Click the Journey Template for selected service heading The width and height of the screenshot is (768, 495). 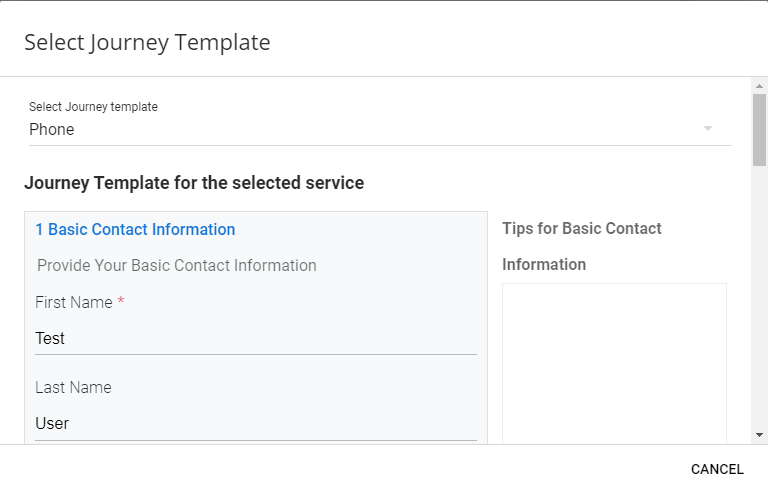click(x=194, y=183)
